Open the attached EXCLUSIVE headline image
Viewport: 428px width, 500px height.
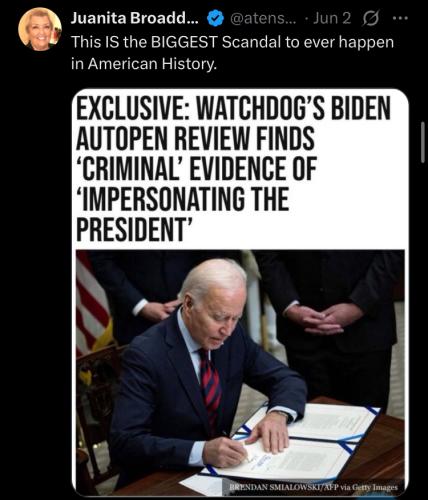240,293
